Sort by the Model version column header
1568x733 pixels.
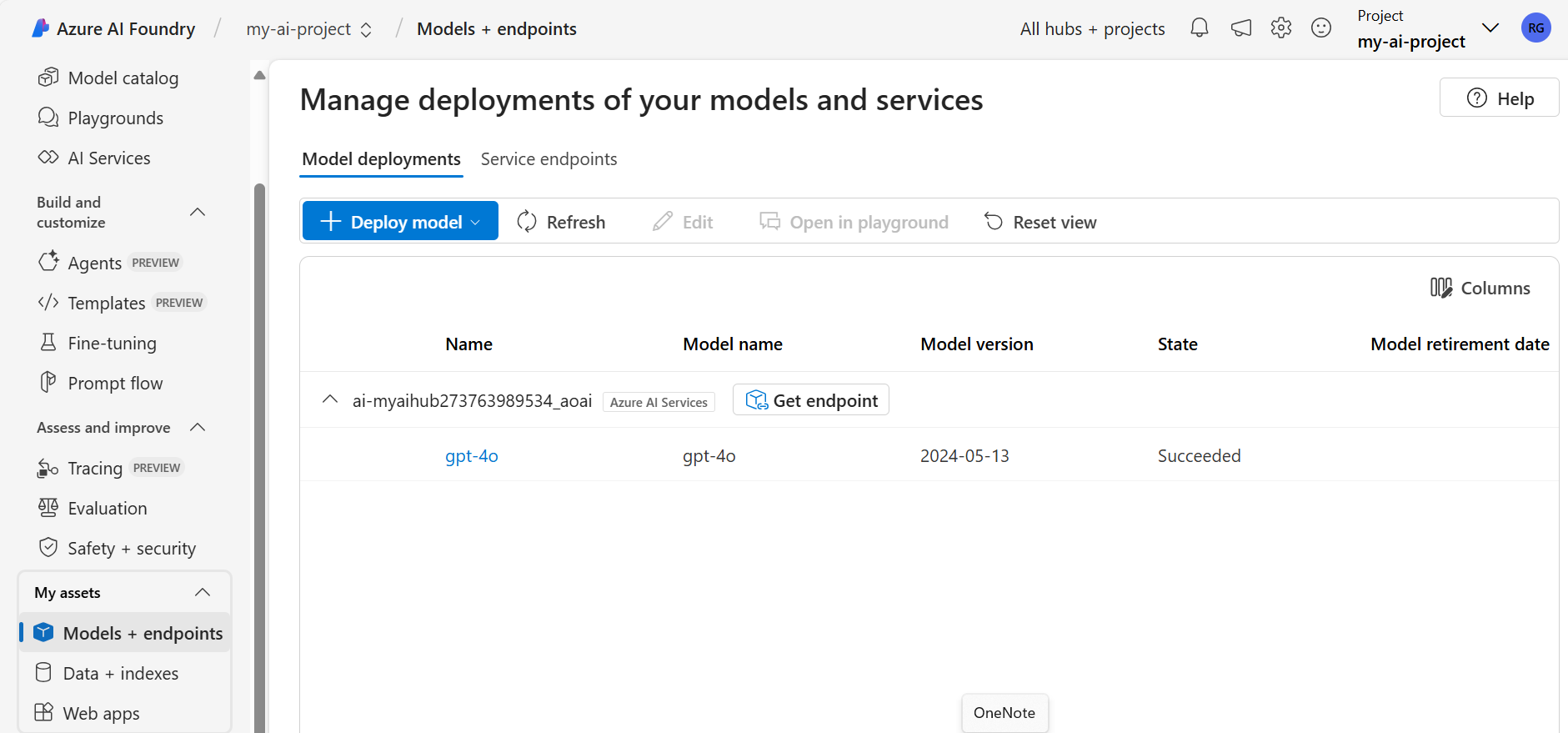click(976, 344)
